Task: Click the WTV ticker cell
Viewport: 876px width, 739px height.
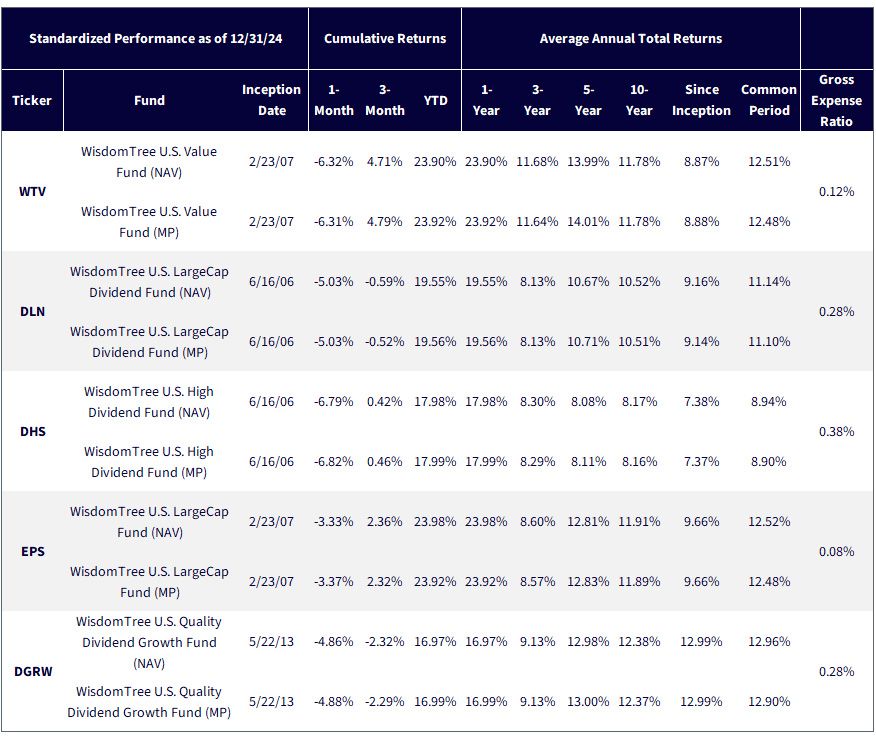Action: click(32, 192)
